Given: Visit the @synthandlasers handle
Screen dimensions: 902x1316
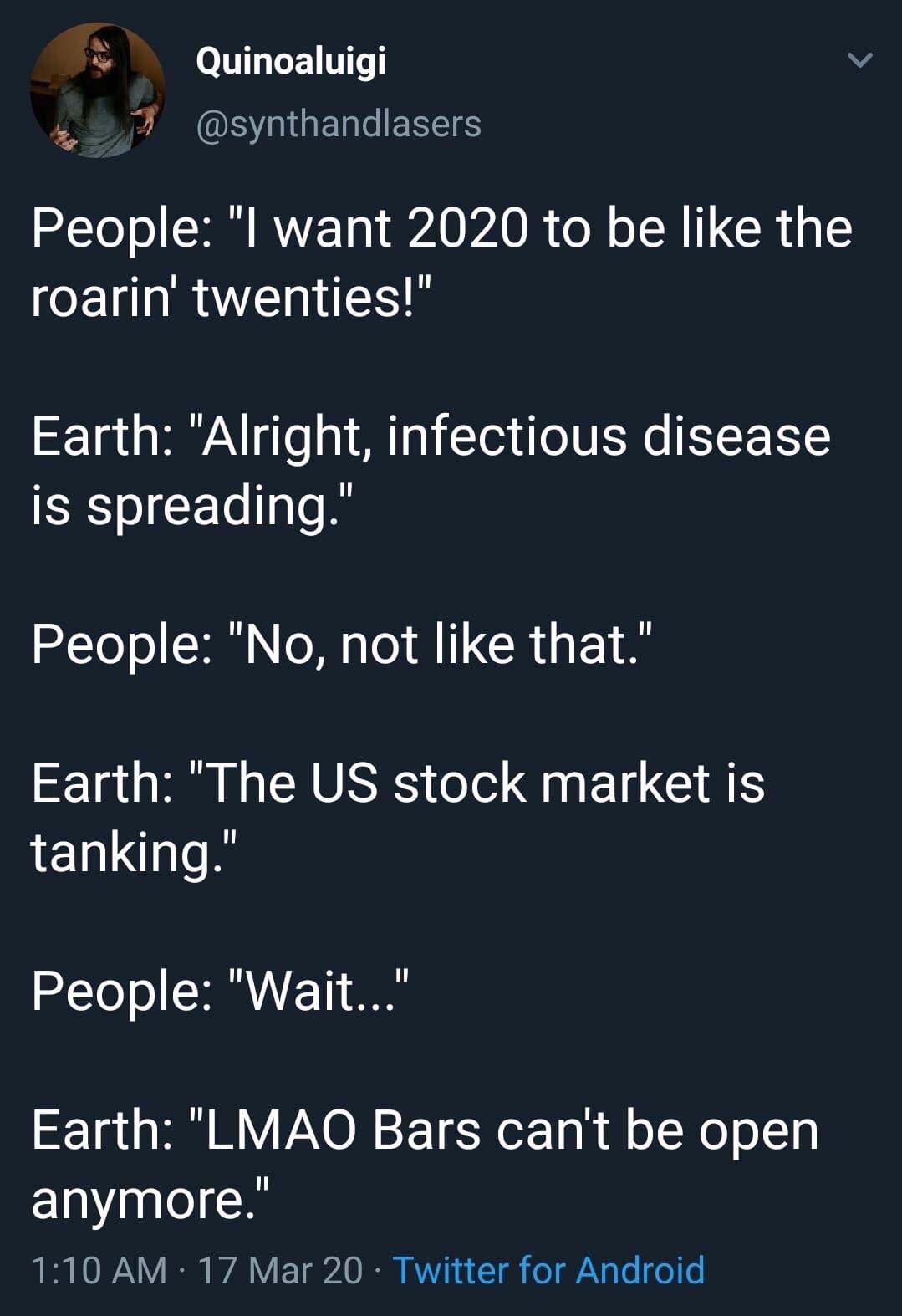Looking at the screenshot, I should click(338, 124).
